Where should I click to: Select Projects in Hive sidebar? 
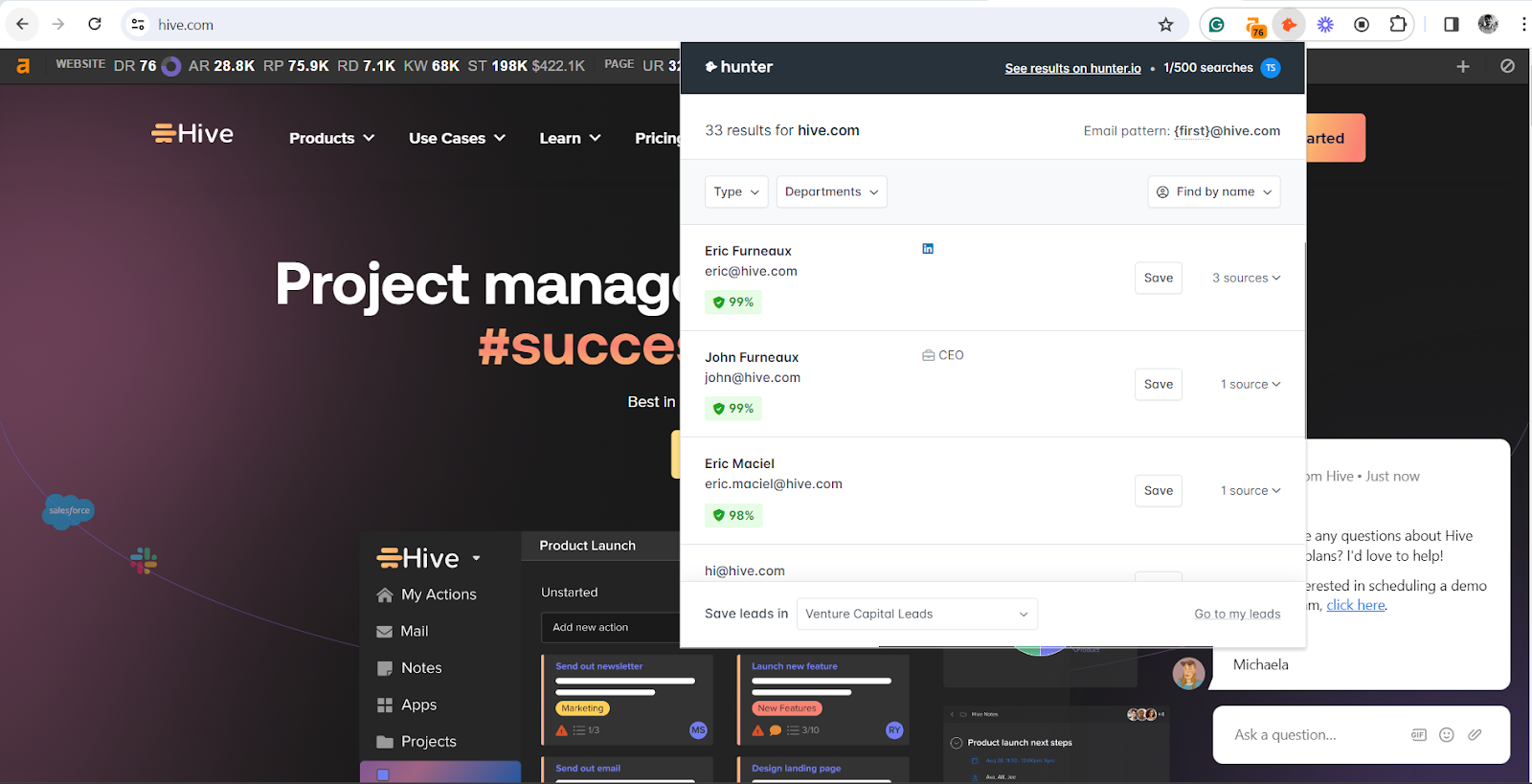point(417,742)
